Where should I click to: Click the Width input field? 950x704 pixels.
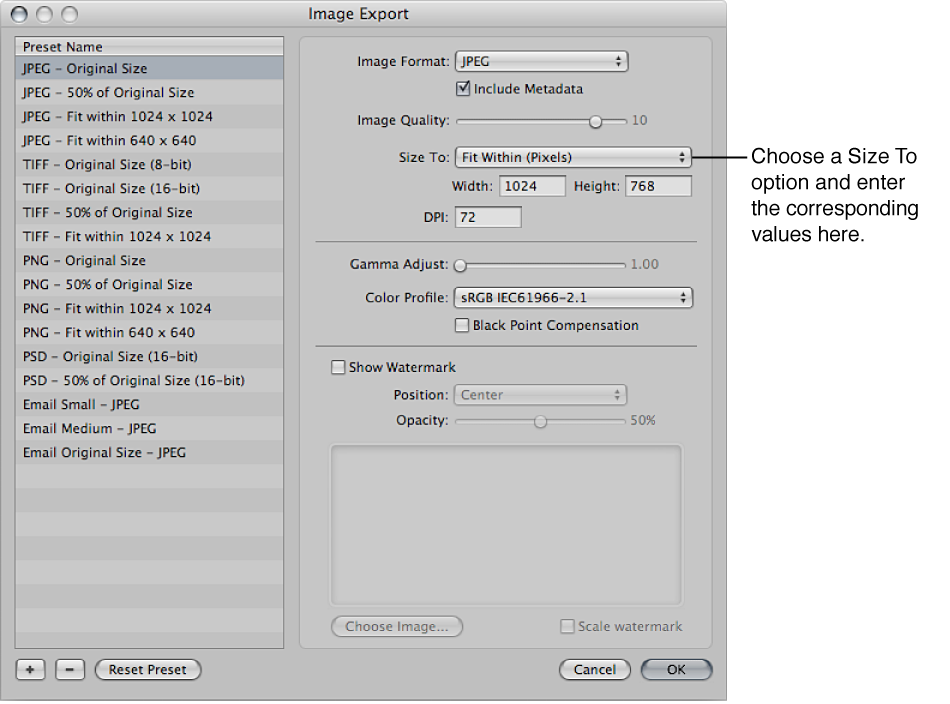[x=532, y=185]
